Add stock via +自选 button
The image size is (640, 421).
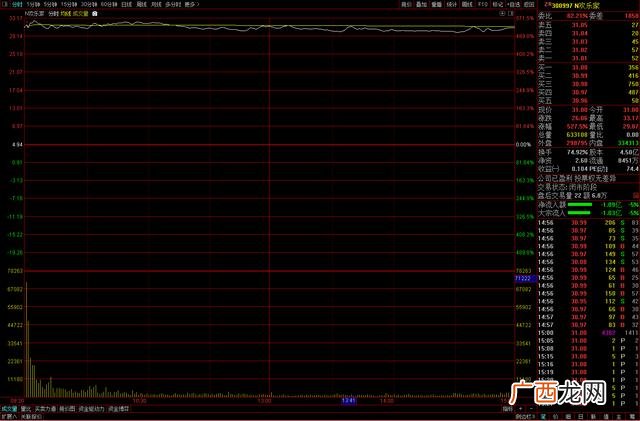(513, 4)
